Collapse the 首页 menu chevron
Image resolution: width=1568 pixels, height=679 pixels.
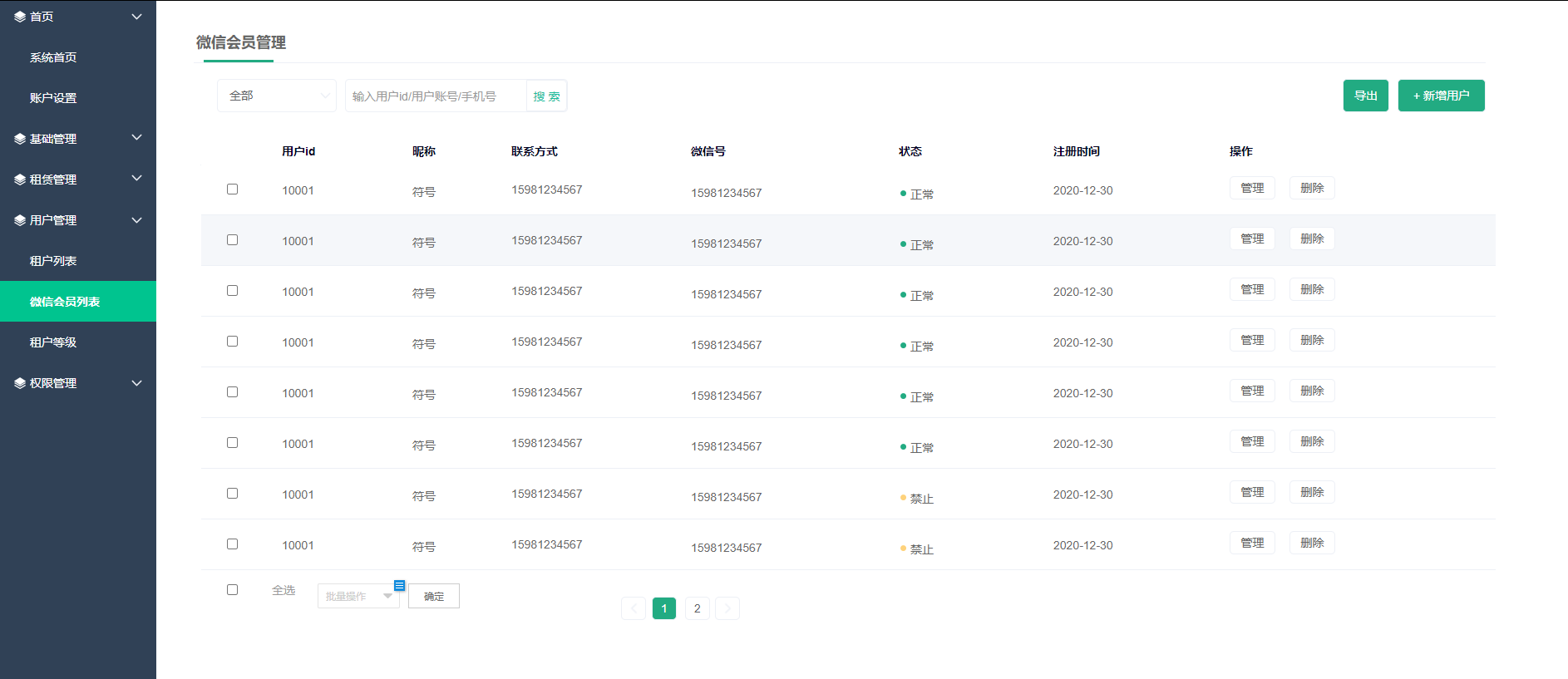click(137, 17)
